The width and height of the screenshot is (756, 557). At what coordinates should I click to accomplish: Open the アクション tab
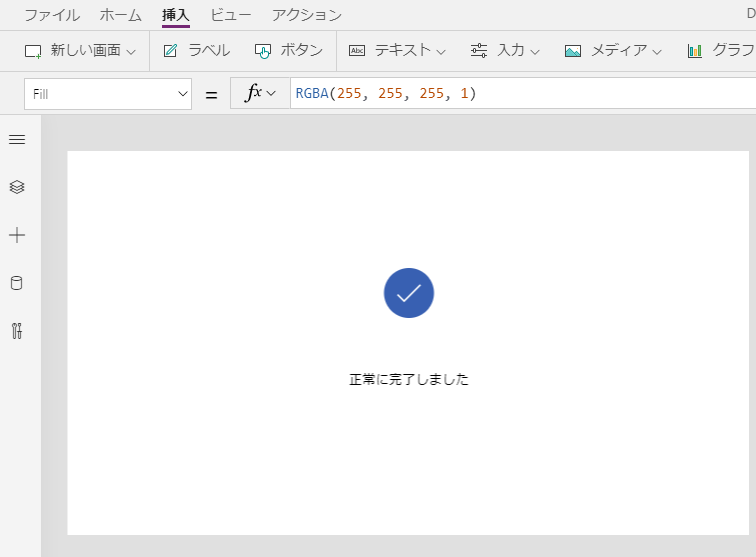(307, 15)
